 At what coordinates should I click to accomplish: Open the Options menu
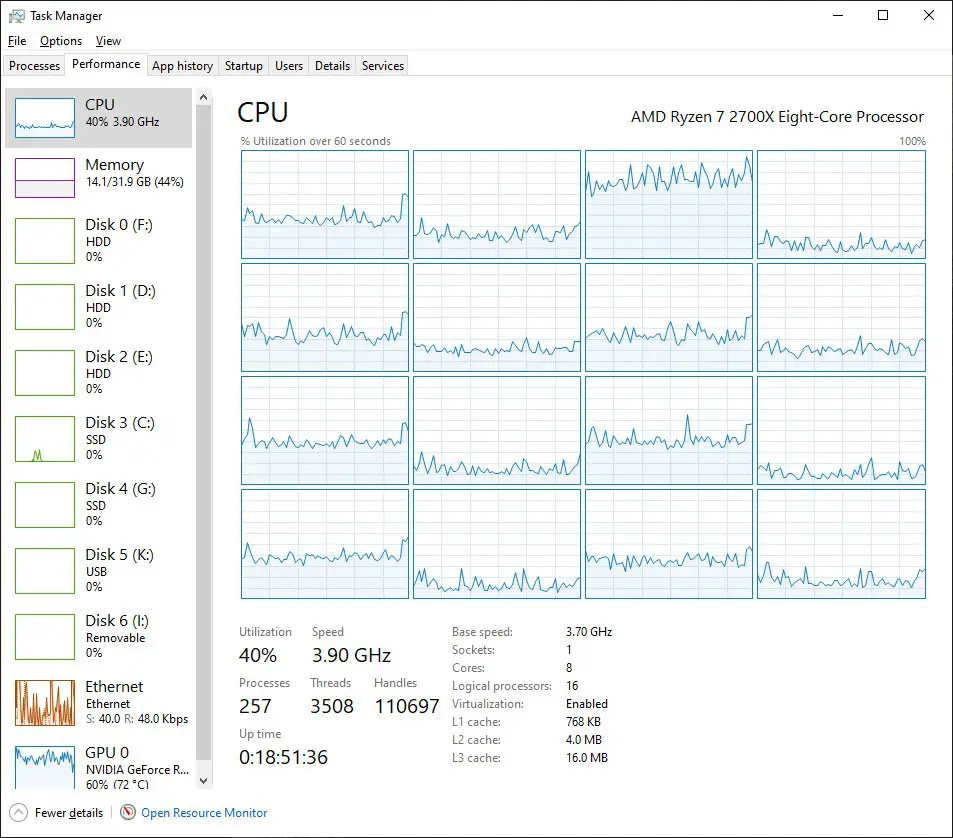point(61,41)
